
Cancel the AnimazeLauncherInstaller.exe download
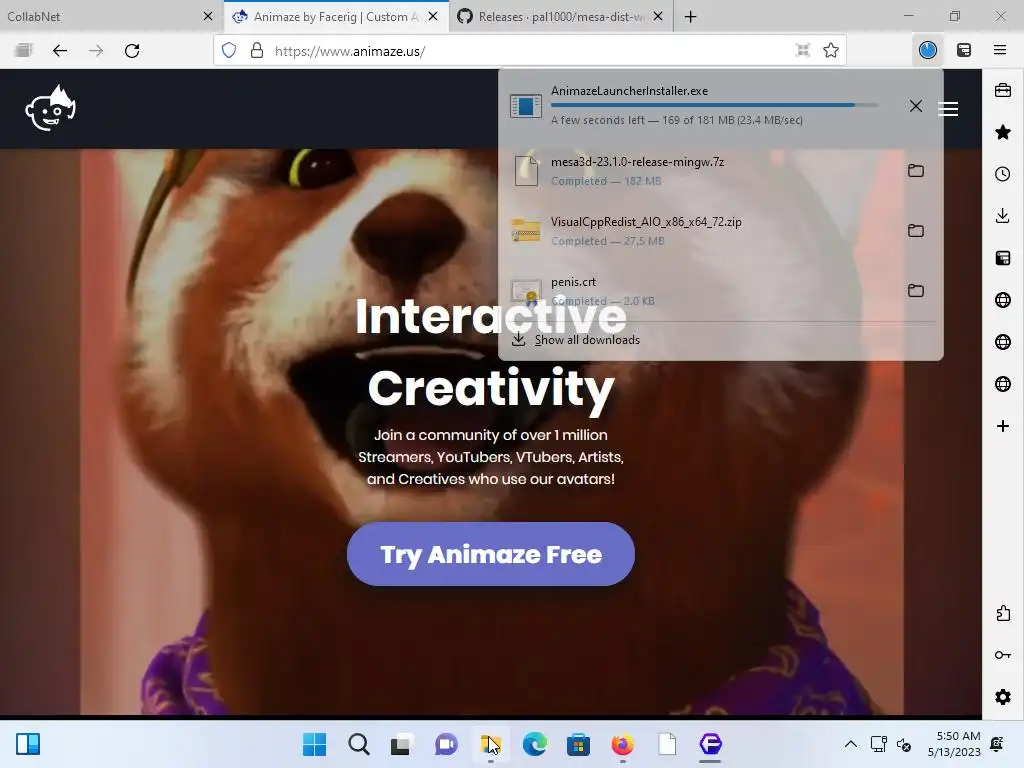[x=916, y=106]
